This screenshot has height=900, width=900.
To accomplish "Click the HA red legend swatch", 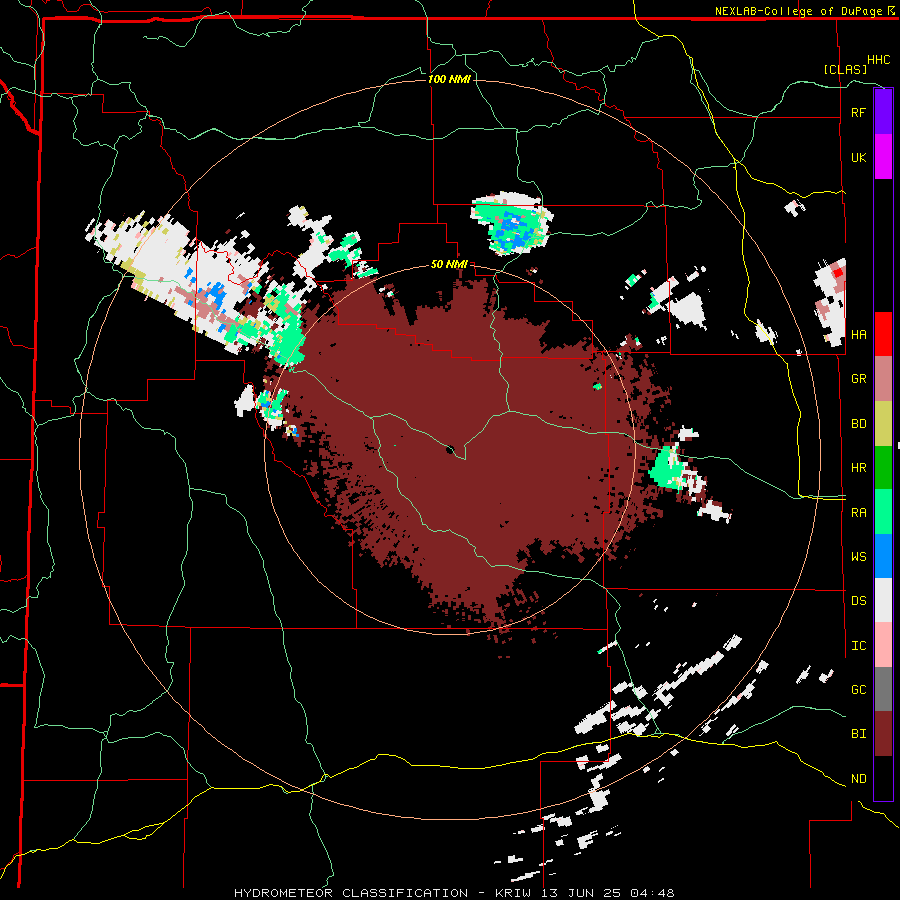I will tap(883, 334).
